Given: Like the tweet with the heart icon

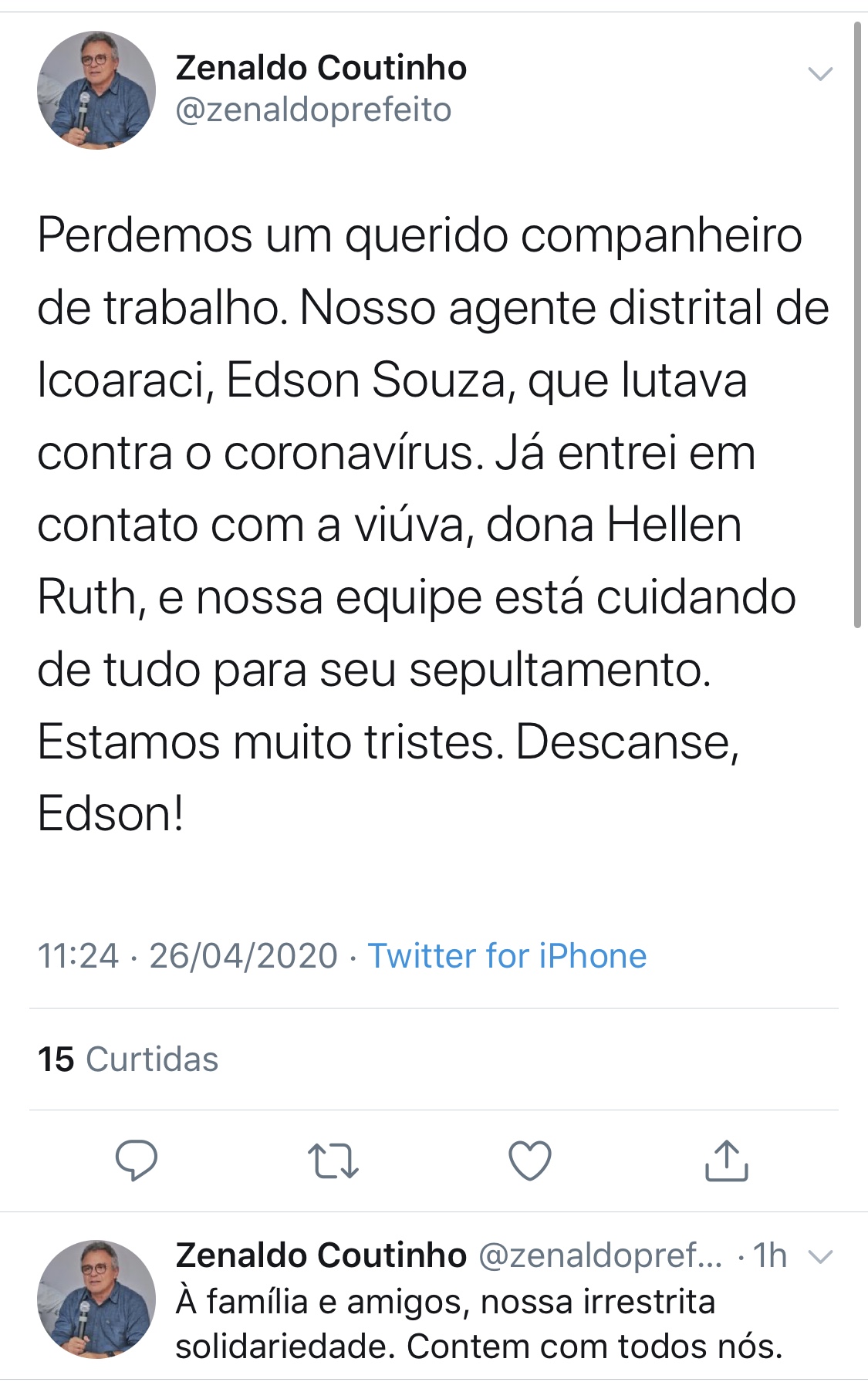Looking at the screenshot, I should pos(530,1161).
